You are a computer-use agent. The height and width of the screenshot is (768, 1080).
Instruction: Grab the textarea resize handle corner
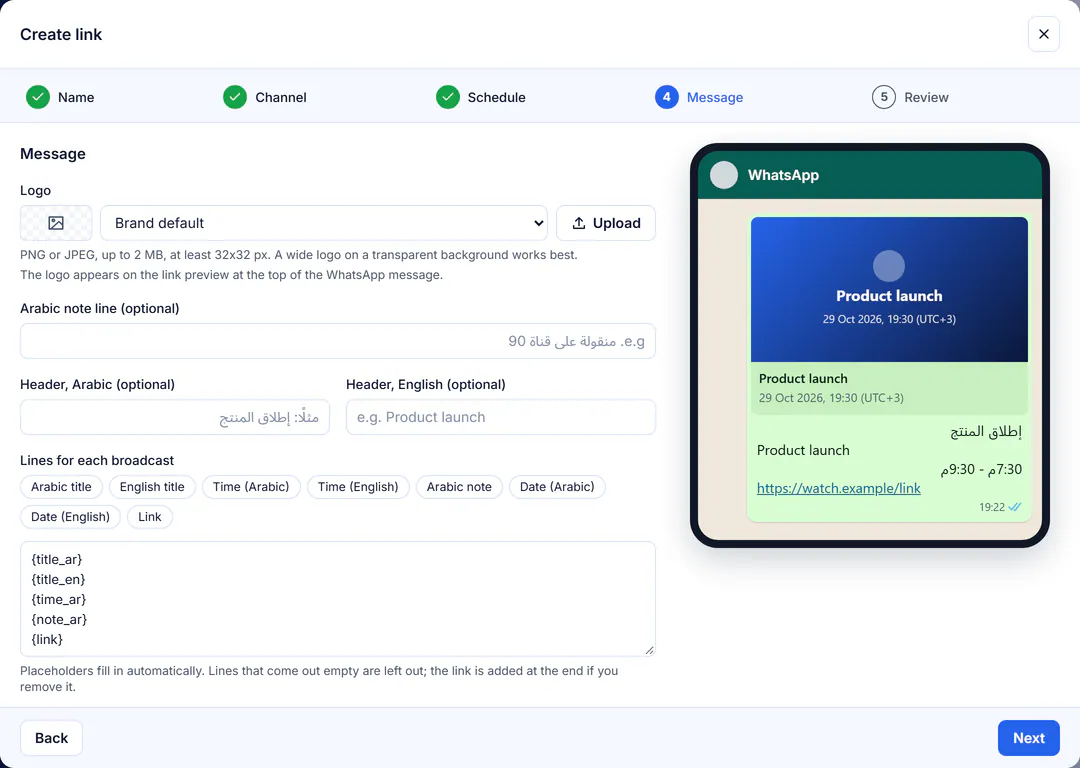pyautogui.click(x=650, y=650)
